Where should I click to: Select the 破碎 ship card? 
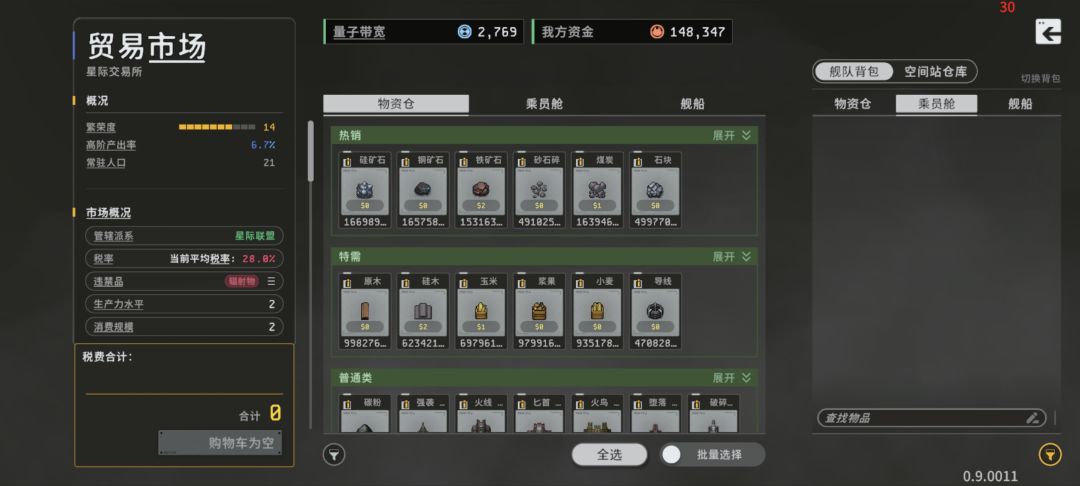(714, 414)
